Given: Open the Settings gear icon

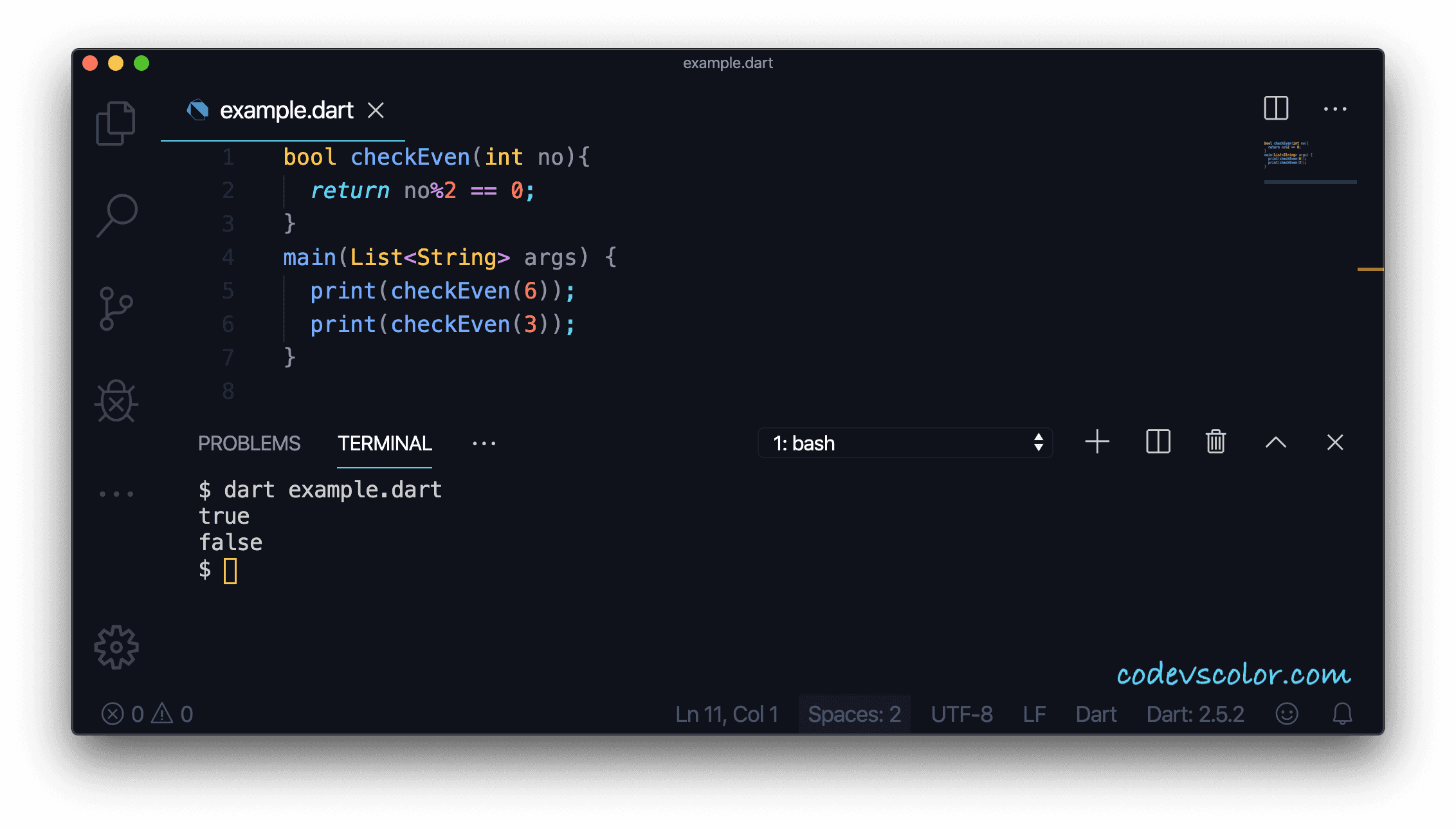Looking at the screenshot, I should click(x=116, y=648).
